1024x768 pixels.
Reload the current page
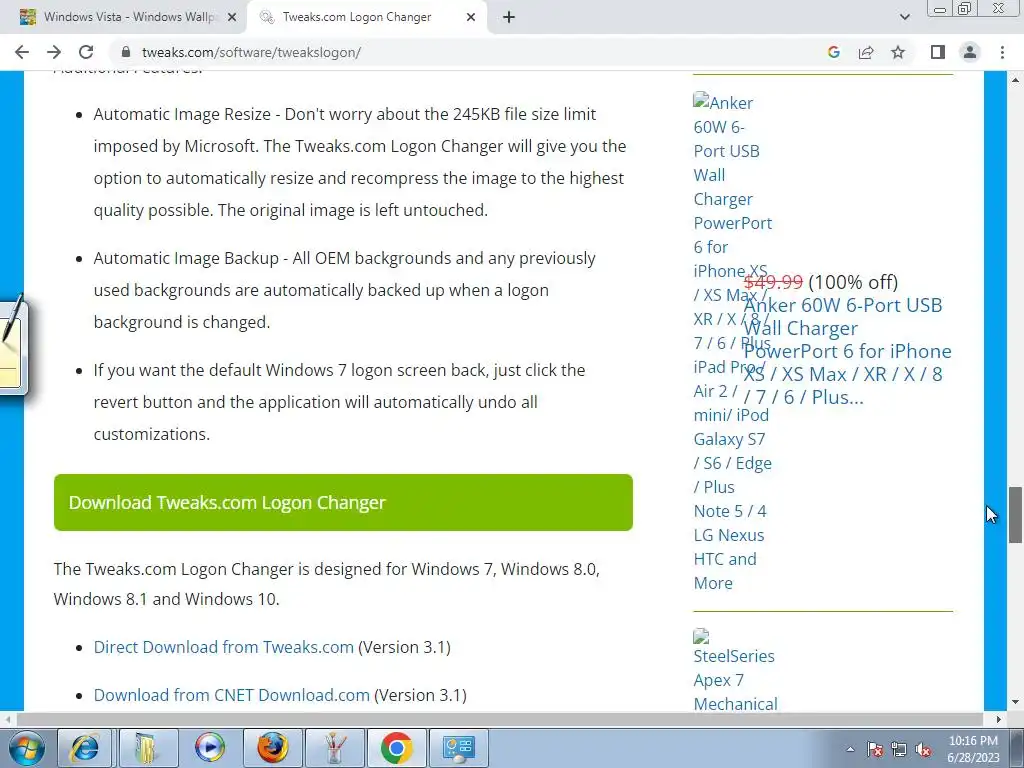86,52
